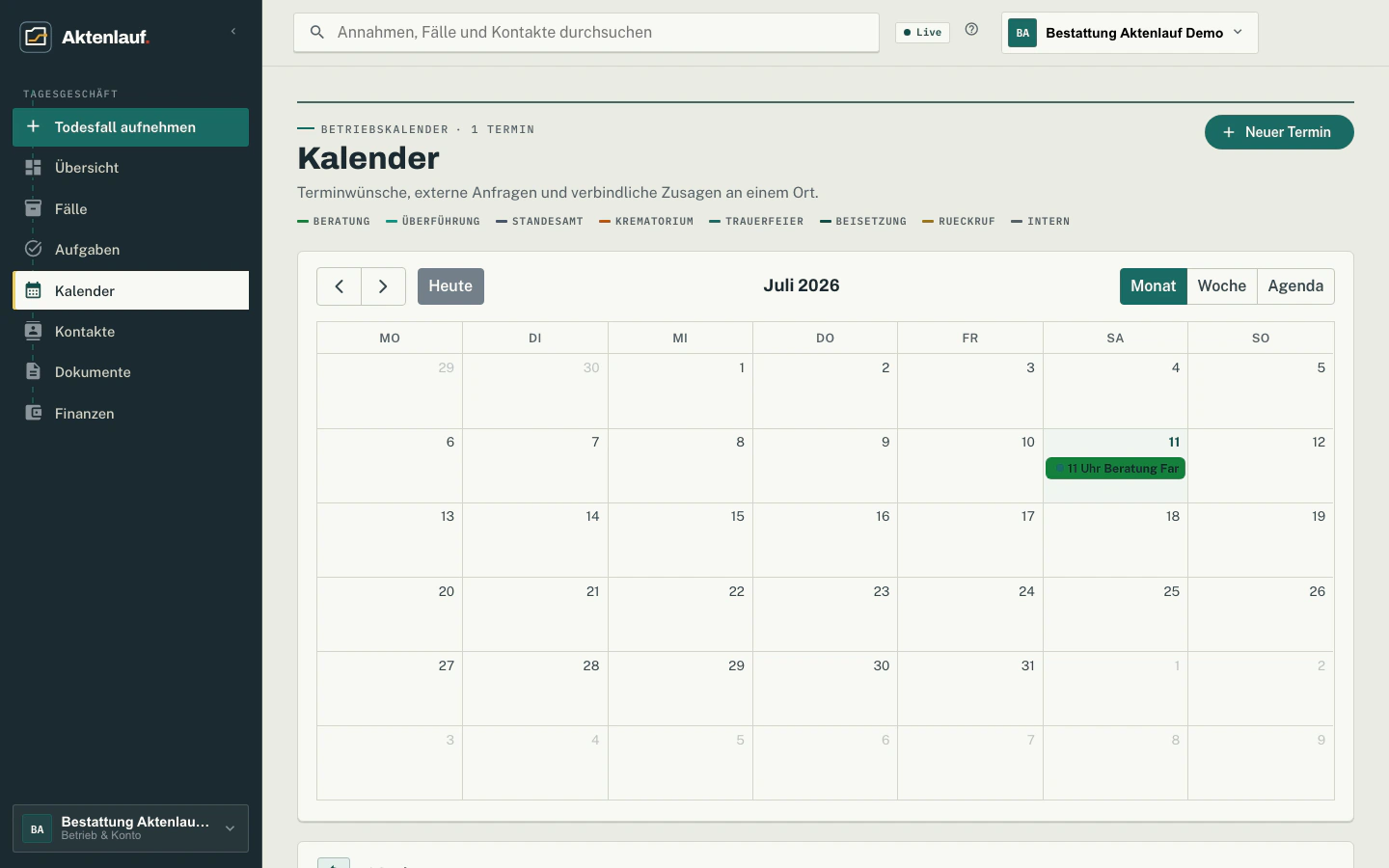Screen dimensions: 1389x868
Task: Open Dokumente from the sidebar
Action: click(x=130, y=371)
